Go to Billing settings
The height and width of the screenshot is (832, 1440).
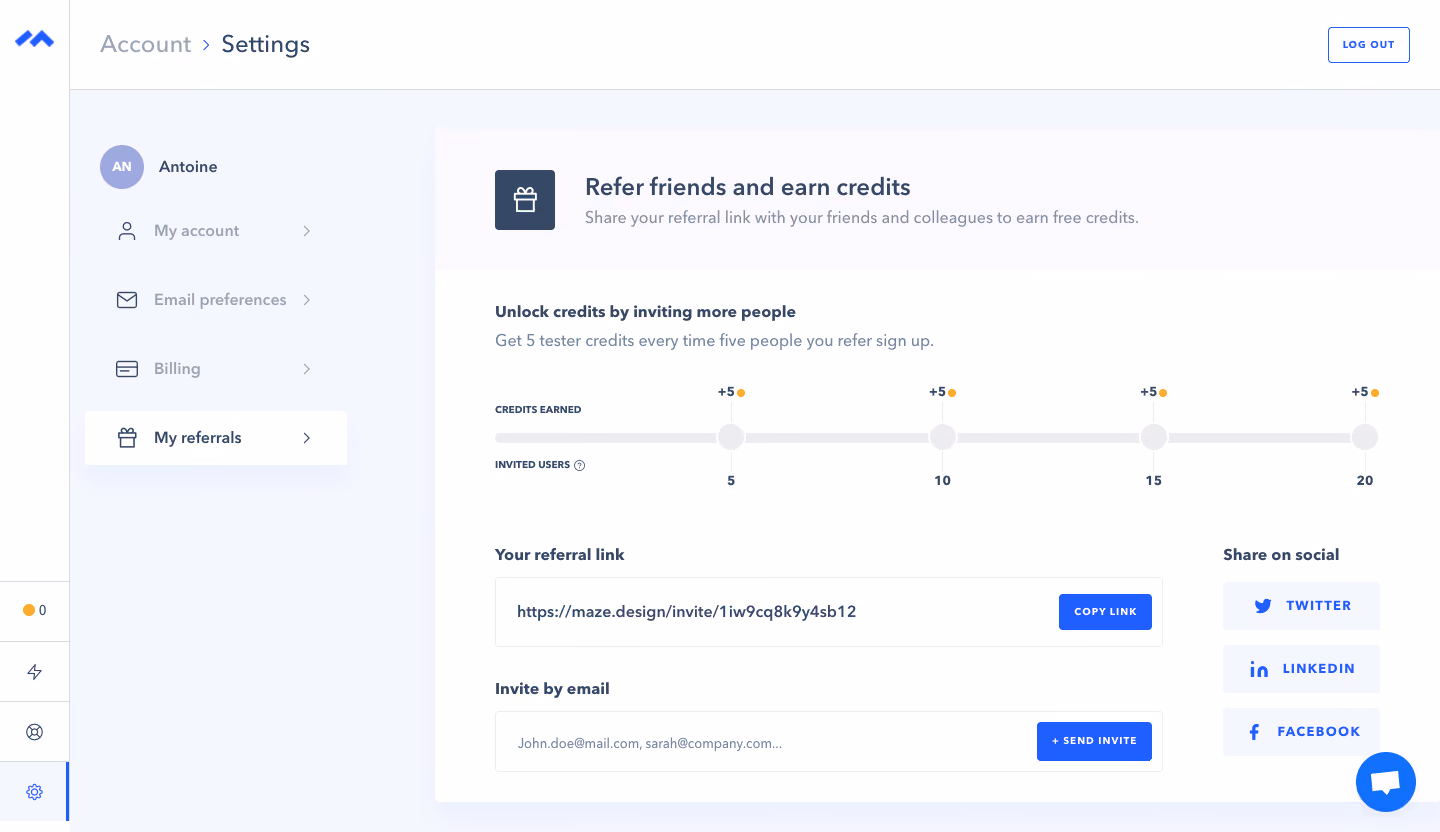216,369
